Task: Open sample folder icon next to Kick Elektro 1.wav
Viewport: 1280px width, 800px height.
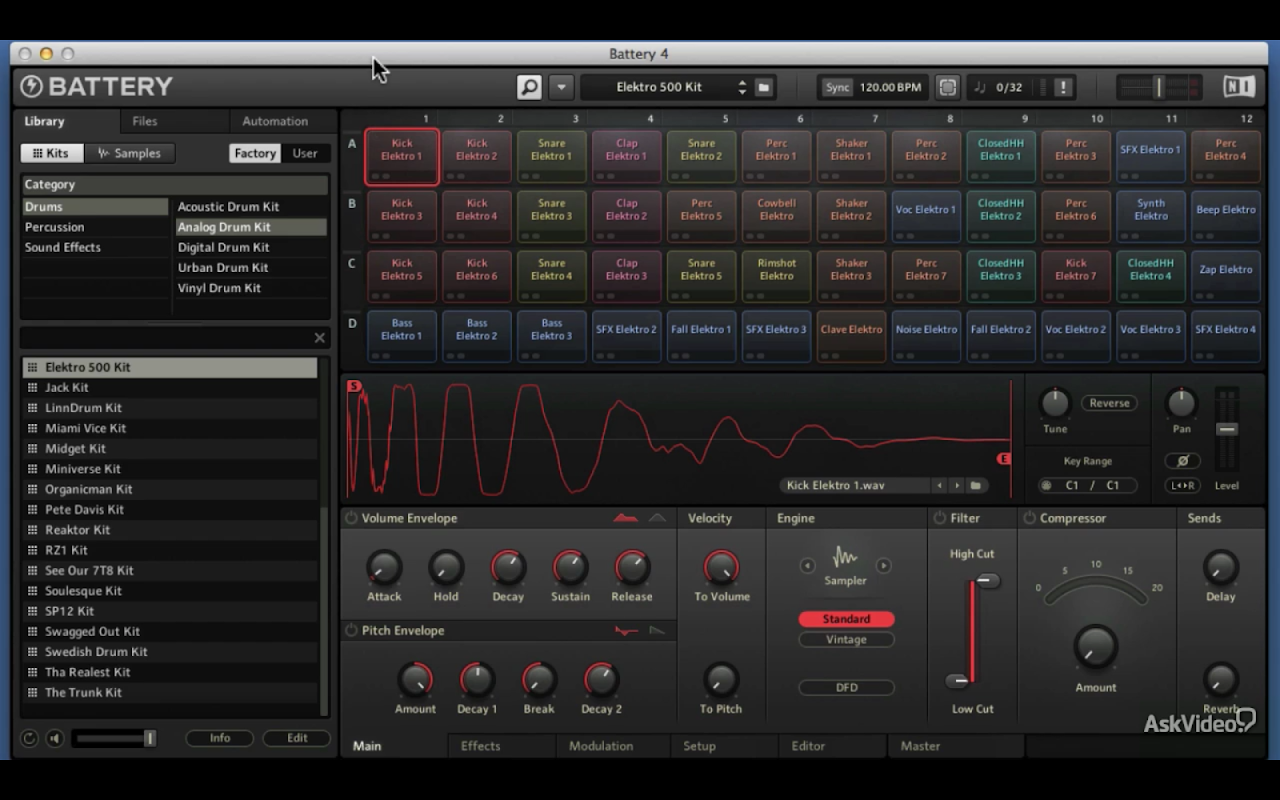Action: pos(975,486)
